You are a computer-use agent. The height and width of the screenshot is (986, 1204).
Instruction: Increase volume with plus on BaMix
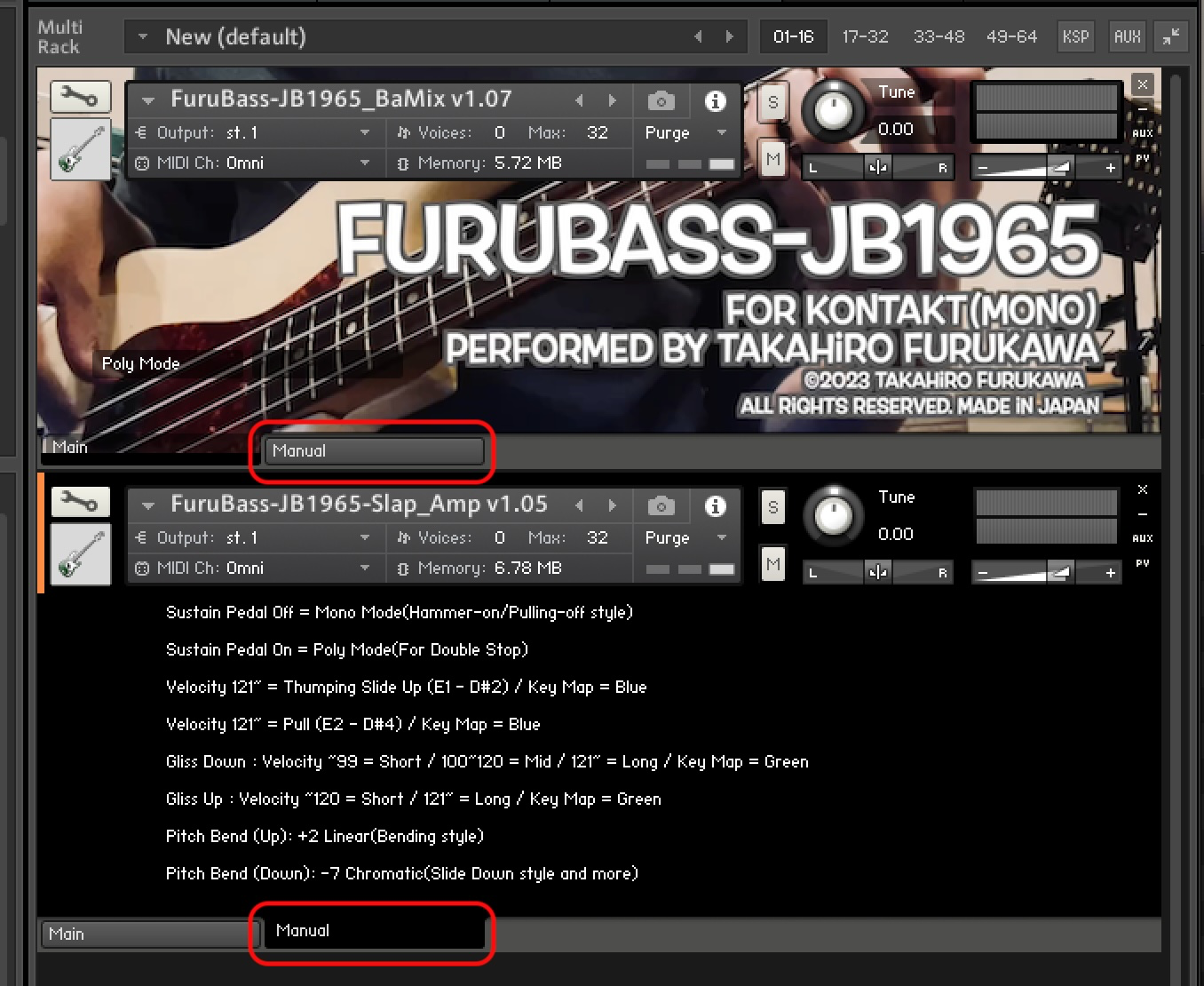1110,167
